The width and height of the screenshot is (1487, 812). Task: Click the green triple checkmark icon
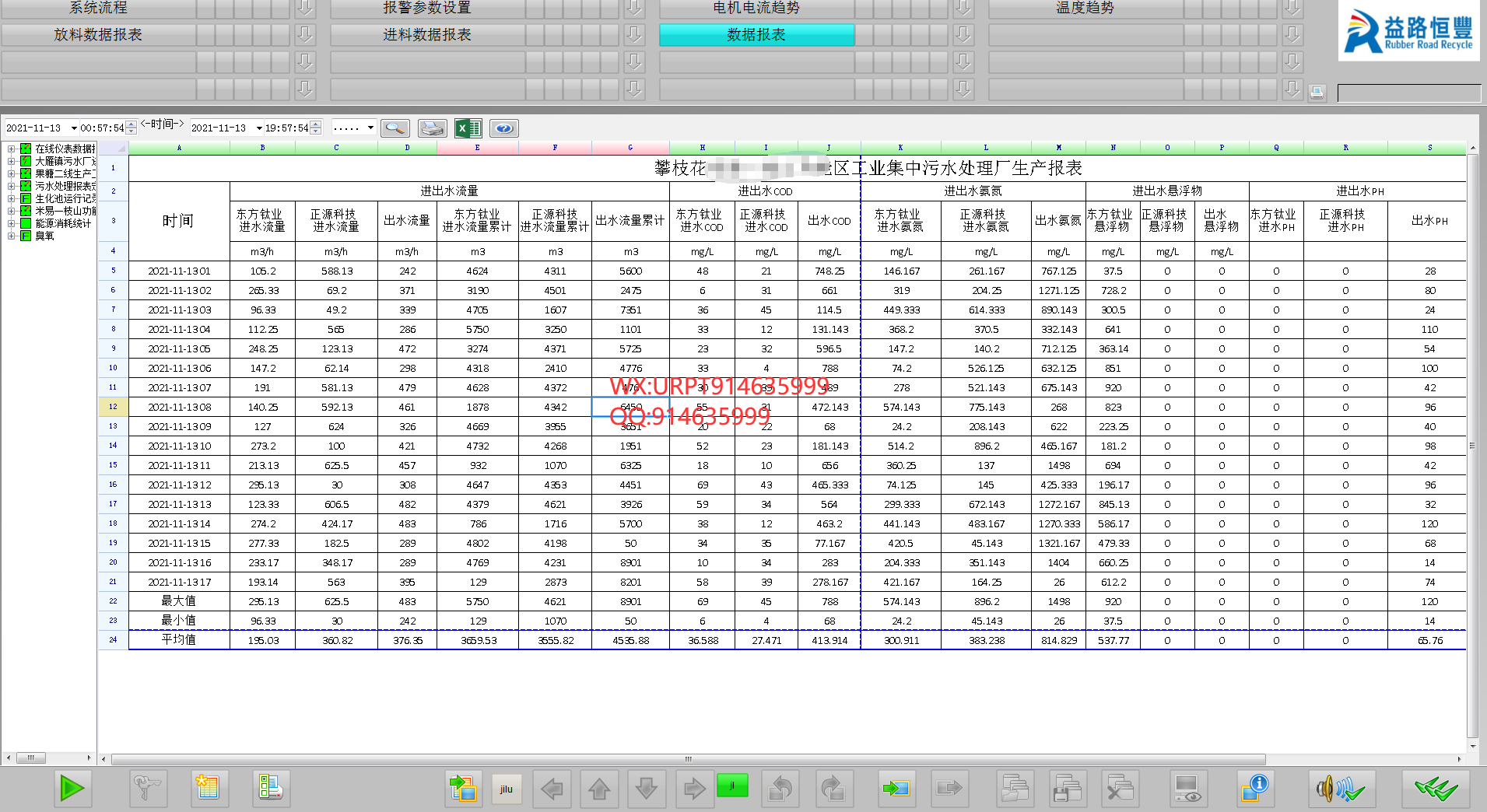click(1436, 789)
